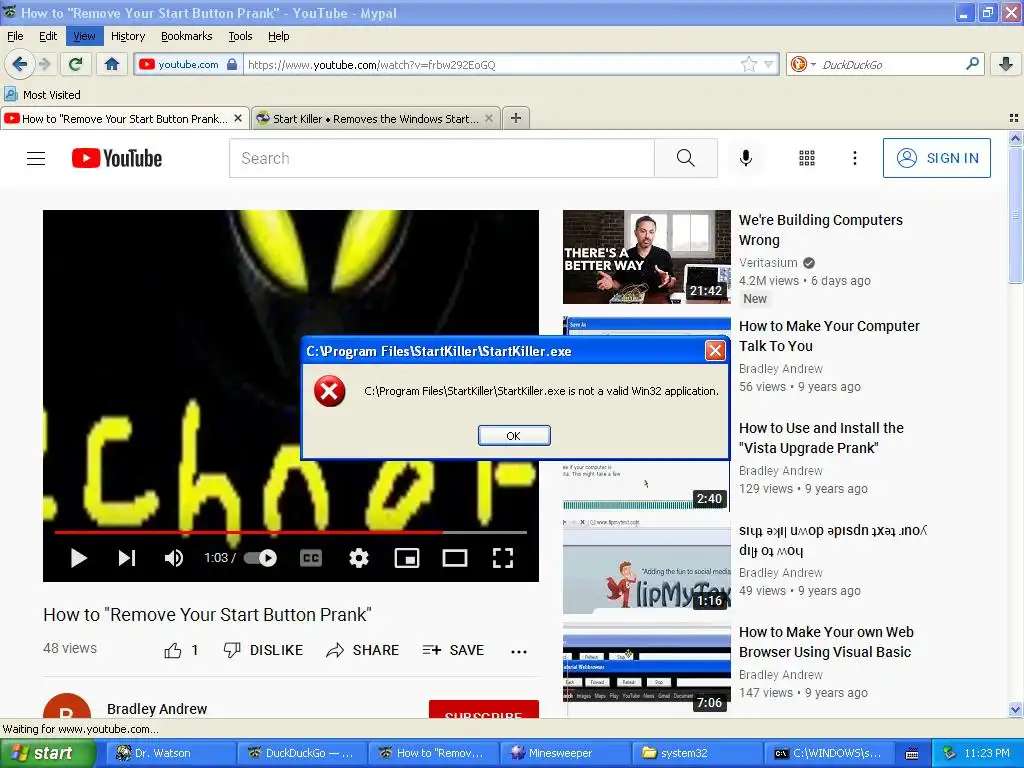Open the YouTube apps grid icon
The image size is (1024, 768).
pos(807,158)
